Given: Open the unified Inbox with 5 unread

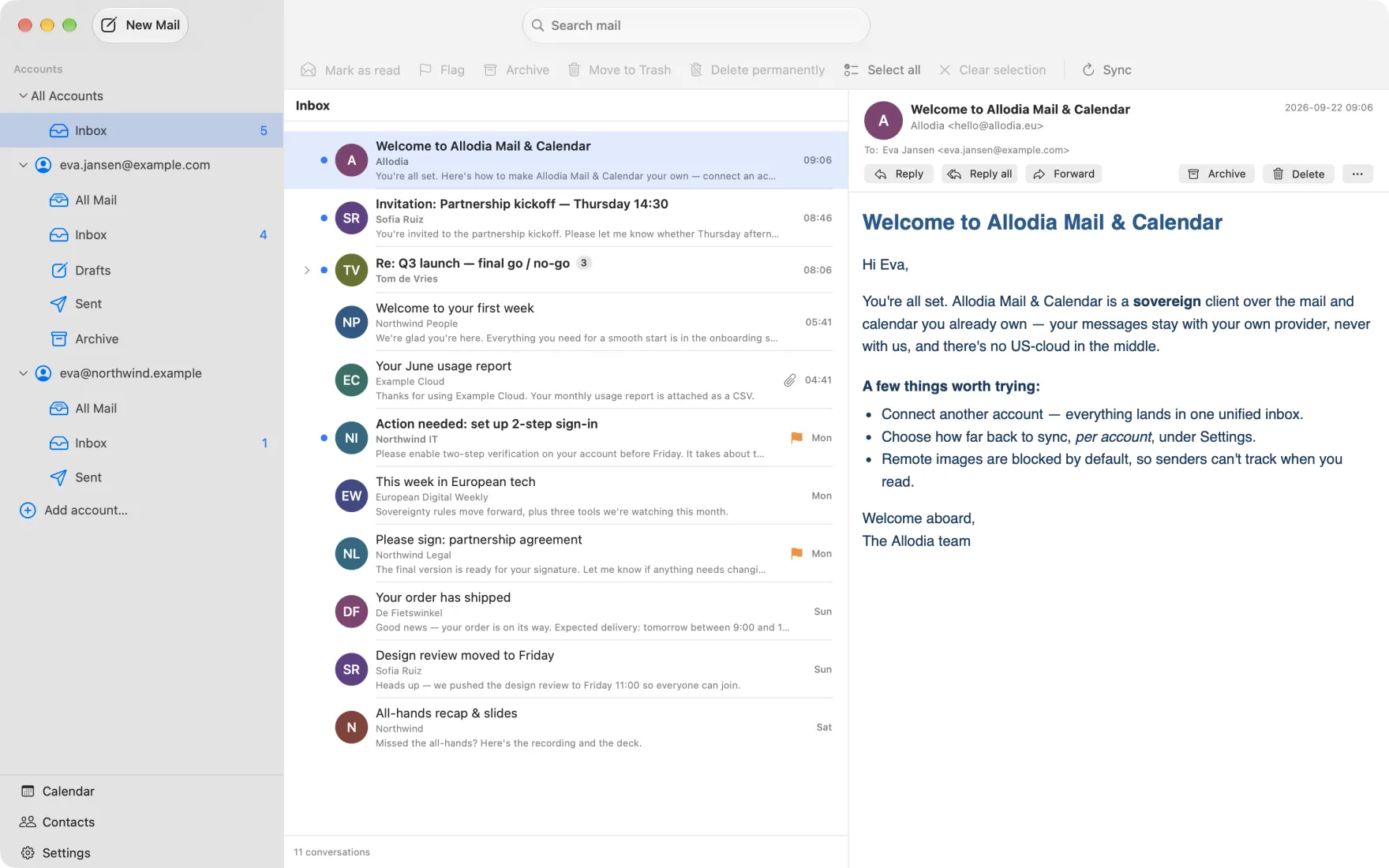Looking at the screenshot, I should pyautogui.click(x=142, y=130).
